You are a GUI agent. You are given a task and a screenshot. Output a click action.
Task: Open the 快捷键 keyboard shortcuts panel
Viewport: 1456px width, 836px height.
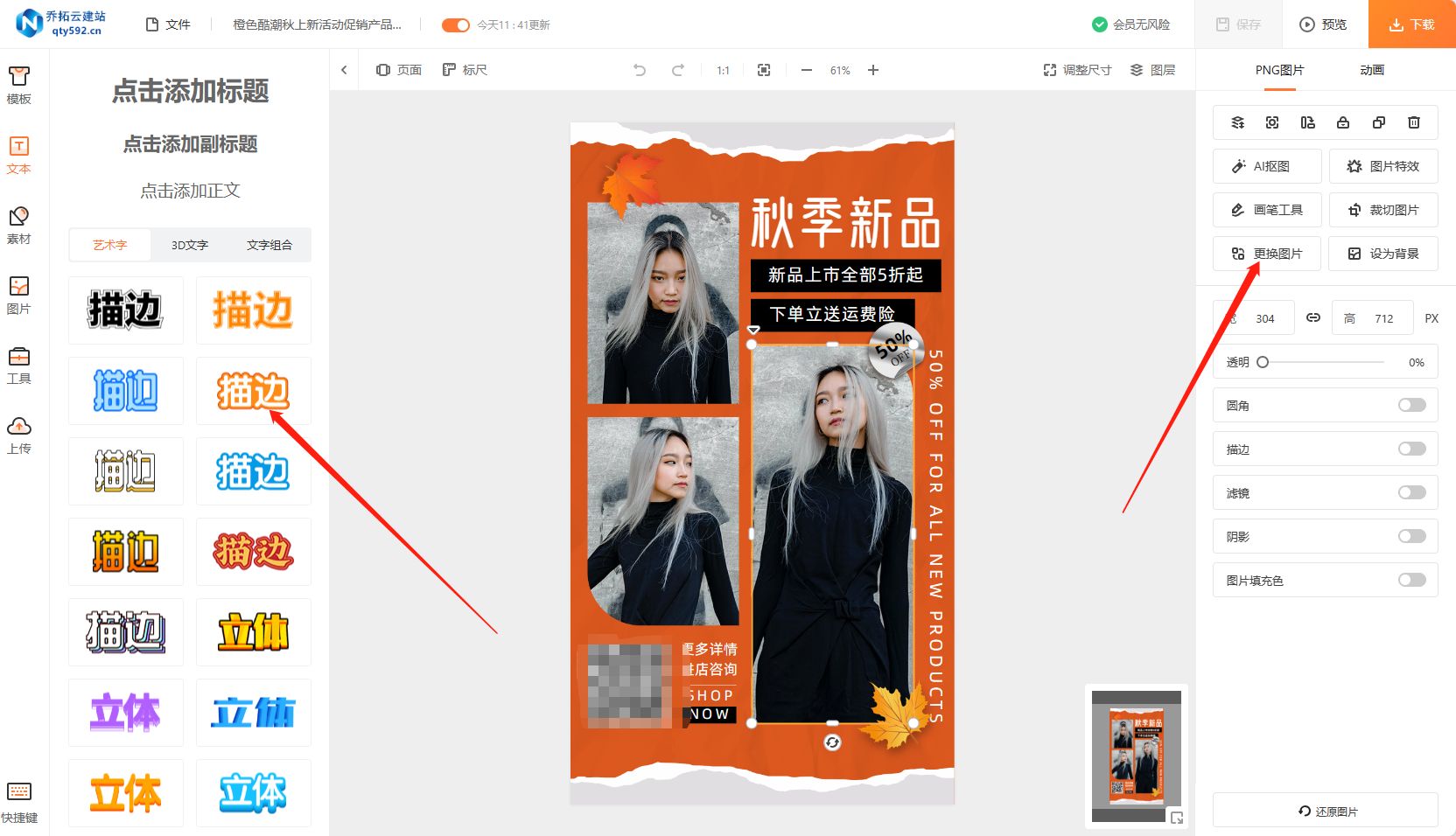tap(18, 803)
